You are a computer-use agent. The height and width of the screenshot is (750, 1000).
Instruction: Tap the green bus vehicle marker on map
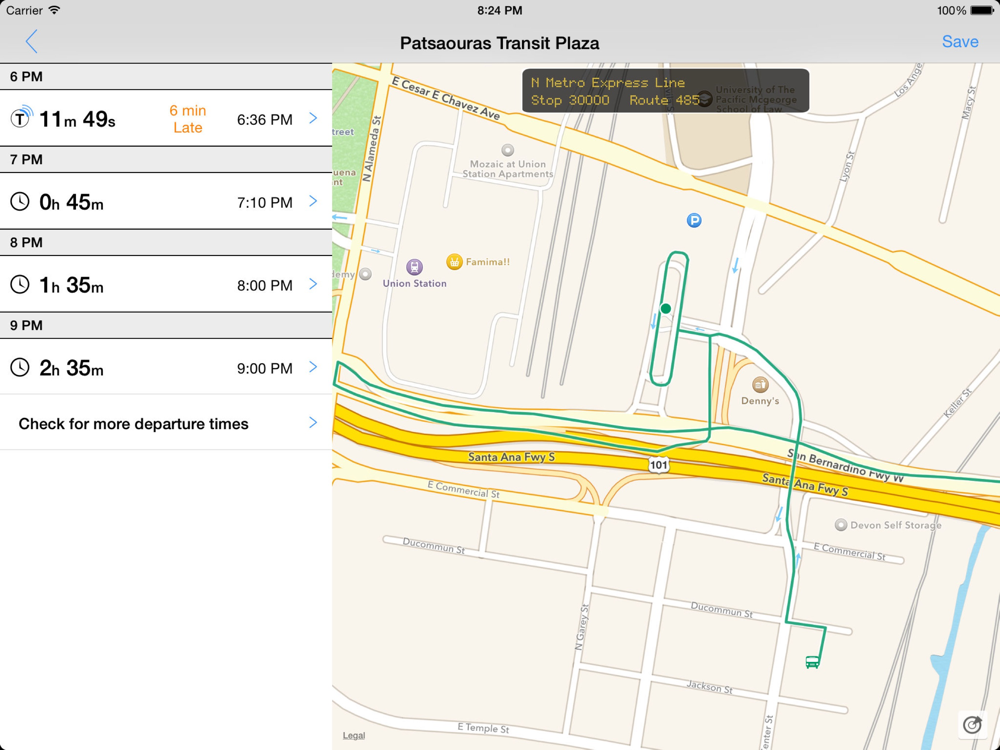[x=812, y=662]
